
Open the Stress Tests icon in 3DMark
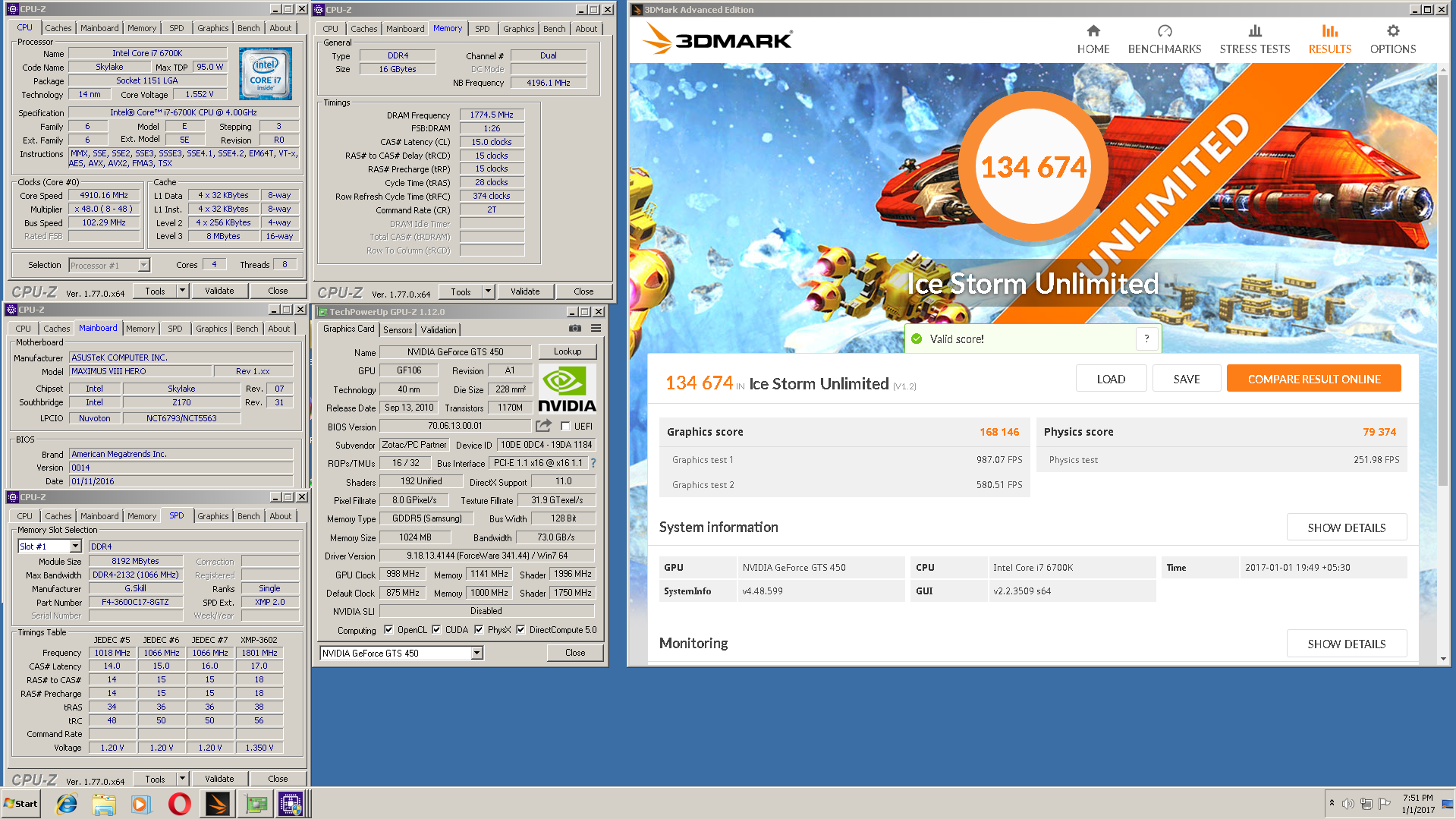click(1255, 31)
